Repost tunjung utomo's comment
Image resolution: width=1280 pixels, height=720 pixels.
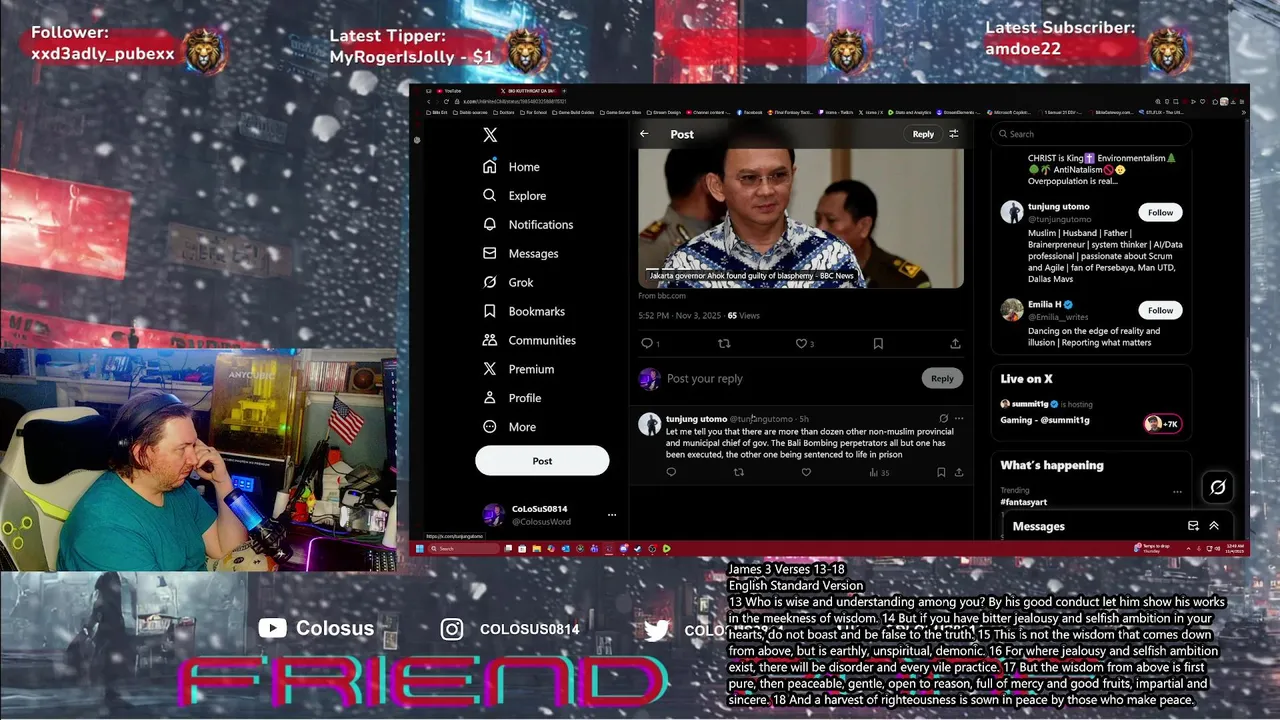coord(739,472)
